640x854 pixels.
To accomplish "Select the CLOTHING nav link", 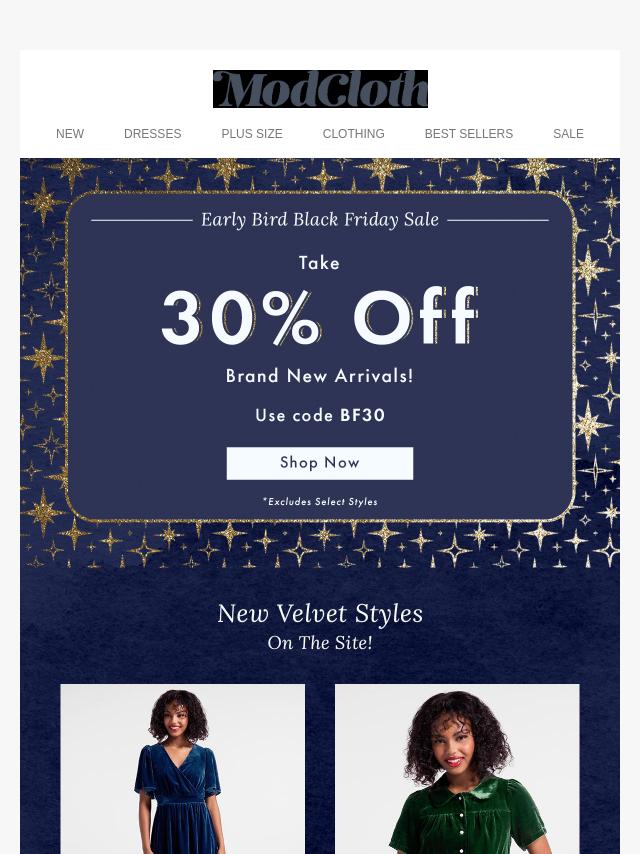I will pyautogui.click(x=353, y=133).
